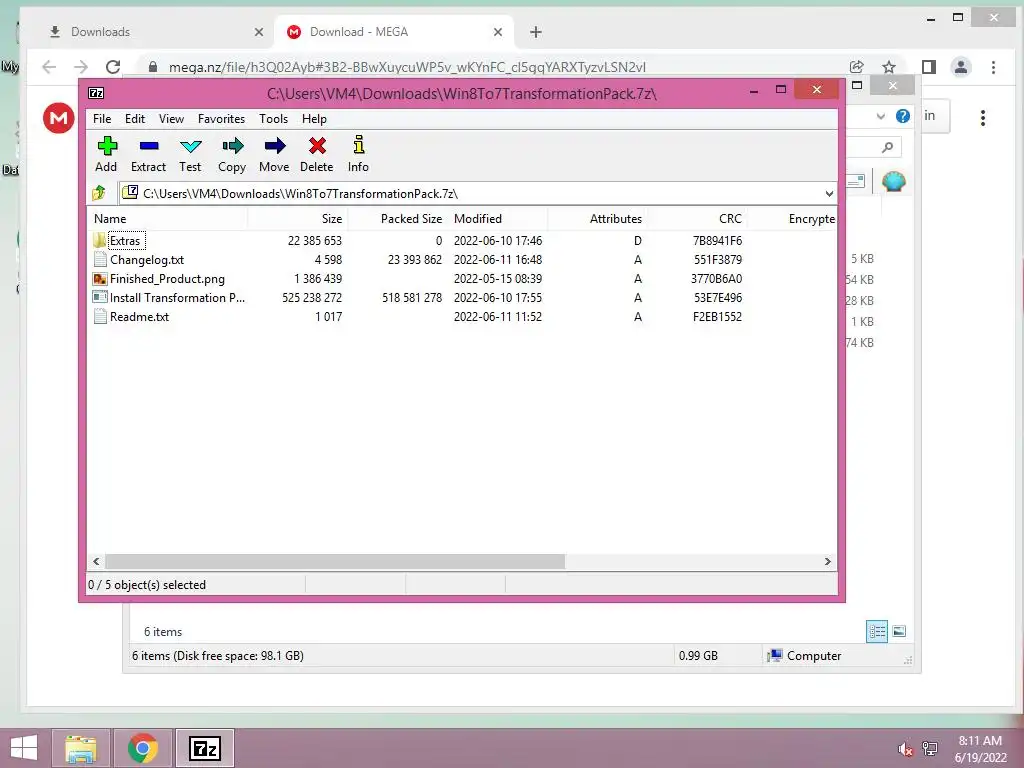Click the Move toolbar icon
Screen dimensions: 1024x768
point(274,154)
